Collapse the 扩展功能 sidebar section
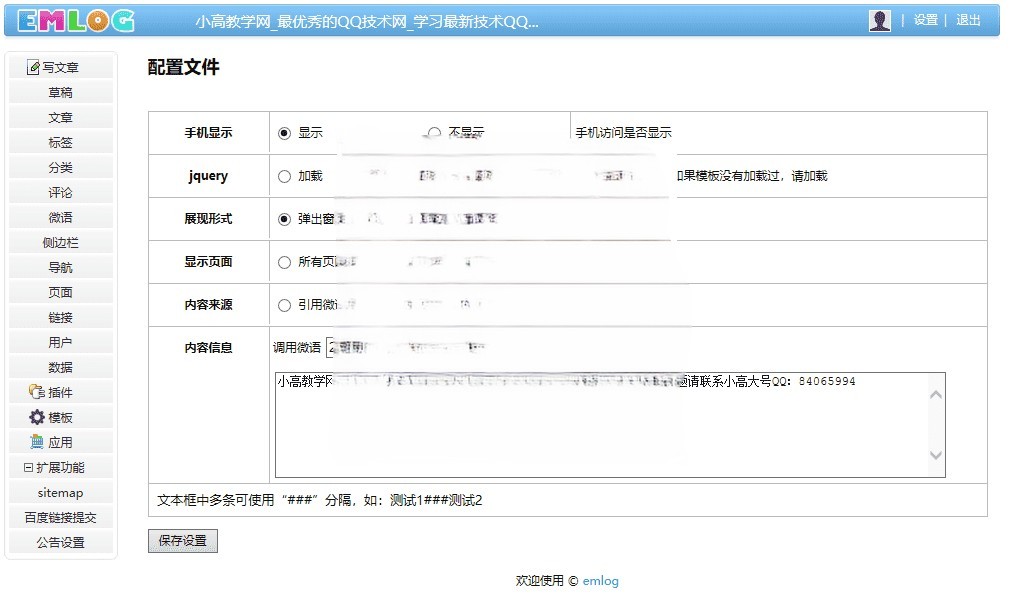The width and height of the screenshot is (1014, 599). coord(28,467)
